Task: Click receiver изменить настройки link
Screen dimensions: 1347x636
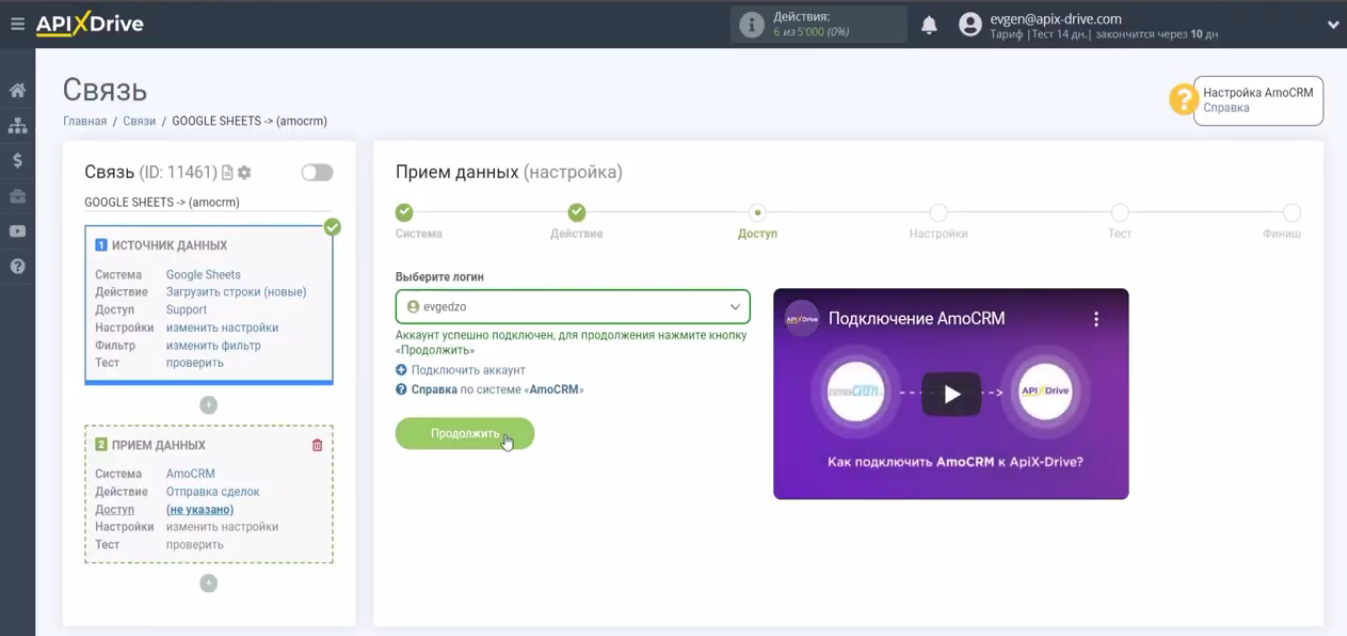Action: coord(222,526)
